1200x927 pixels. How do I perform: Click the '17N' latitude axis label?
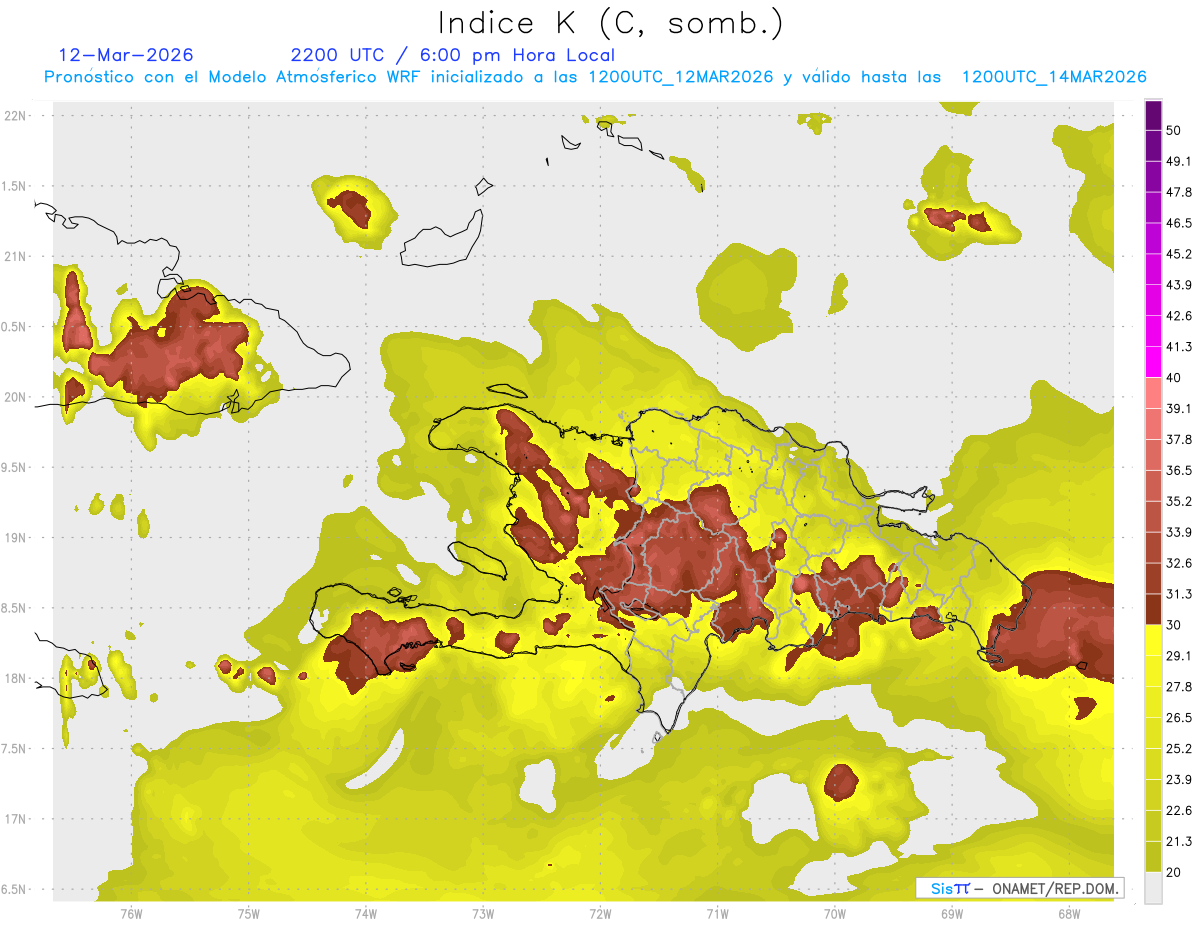point(17,819)
